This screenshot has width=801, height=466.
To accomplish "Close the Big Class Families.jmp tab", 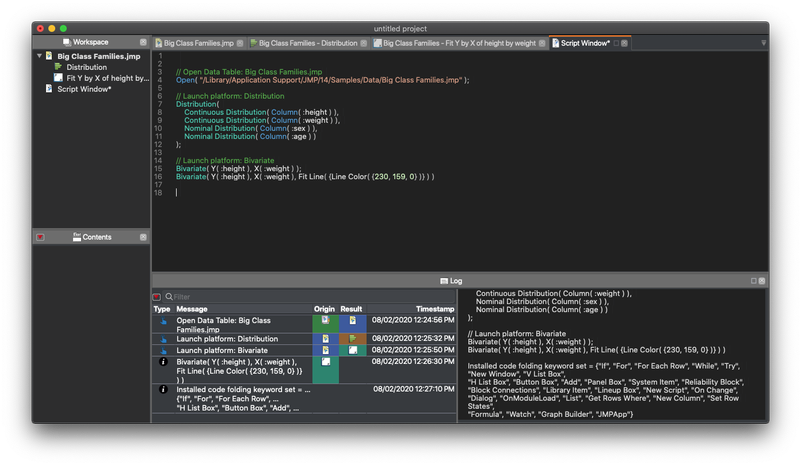I will click(239, 43).
